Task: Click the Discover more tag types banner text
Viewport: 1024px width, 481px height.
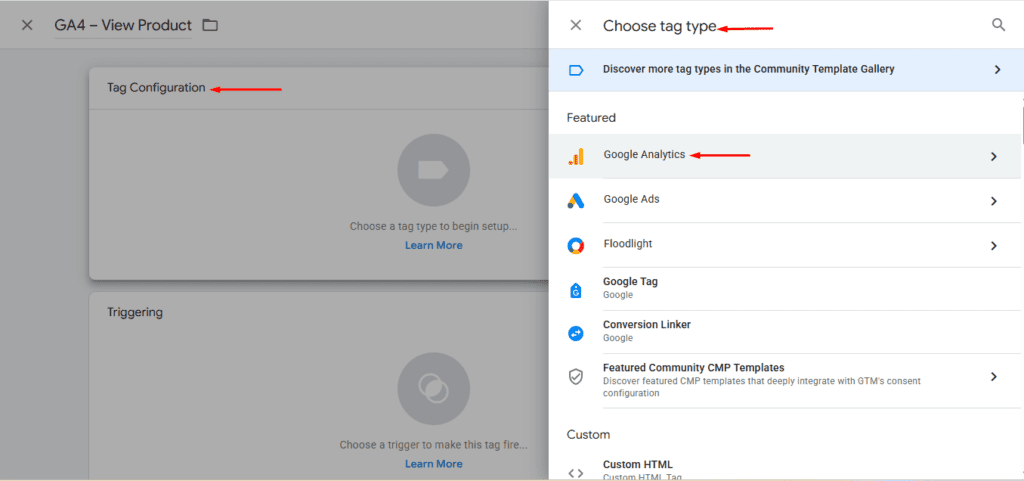Action: [x=748, y=69]
